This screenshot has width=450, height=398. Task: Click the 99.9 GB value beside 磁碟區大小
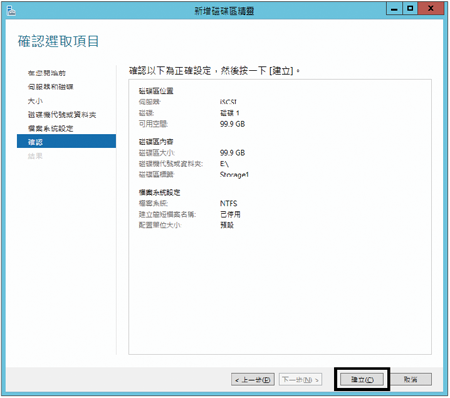(x=232, y=153)
